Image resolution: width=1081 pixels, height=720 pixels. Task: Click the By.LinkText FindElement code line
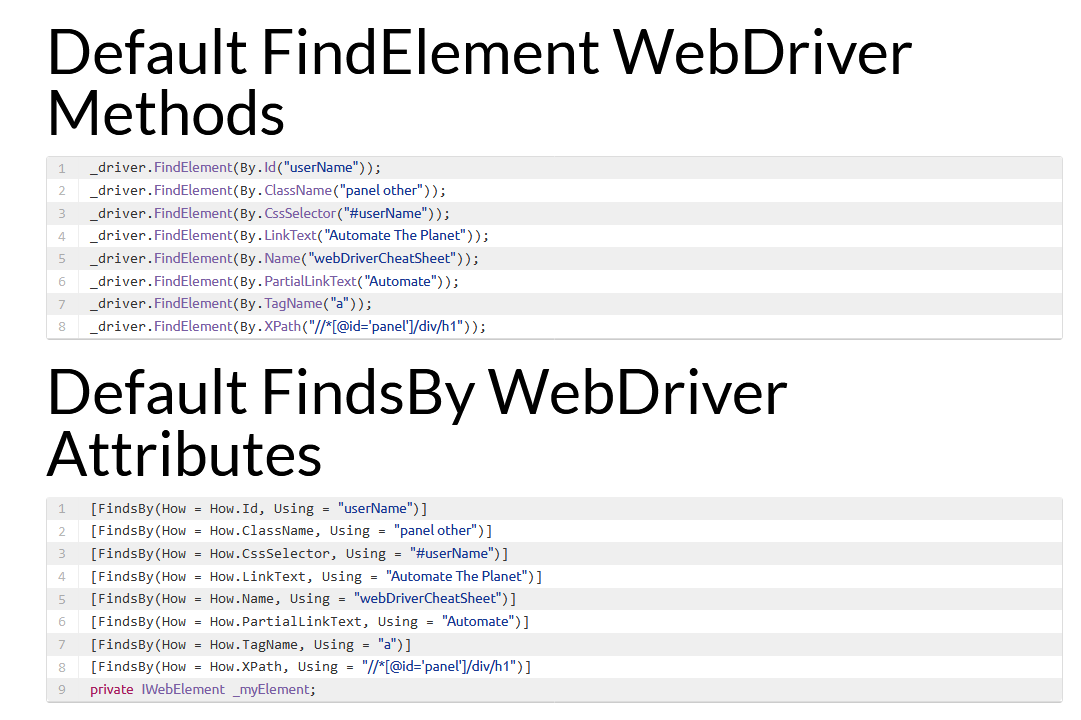[289, 236]
